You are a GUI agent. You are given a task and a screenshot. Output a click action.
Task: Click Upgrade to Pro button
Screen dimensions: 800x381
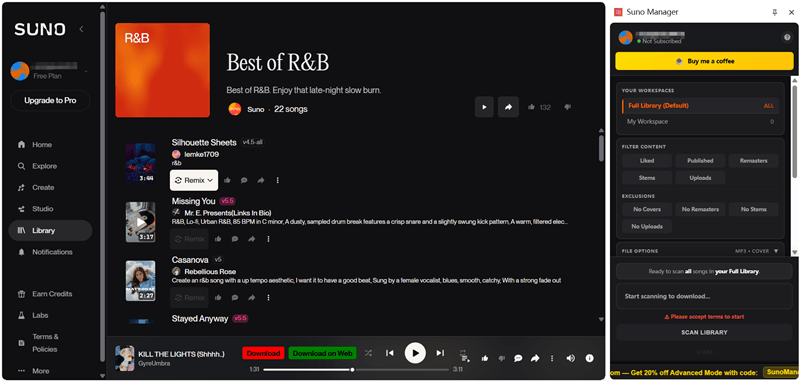50,100
